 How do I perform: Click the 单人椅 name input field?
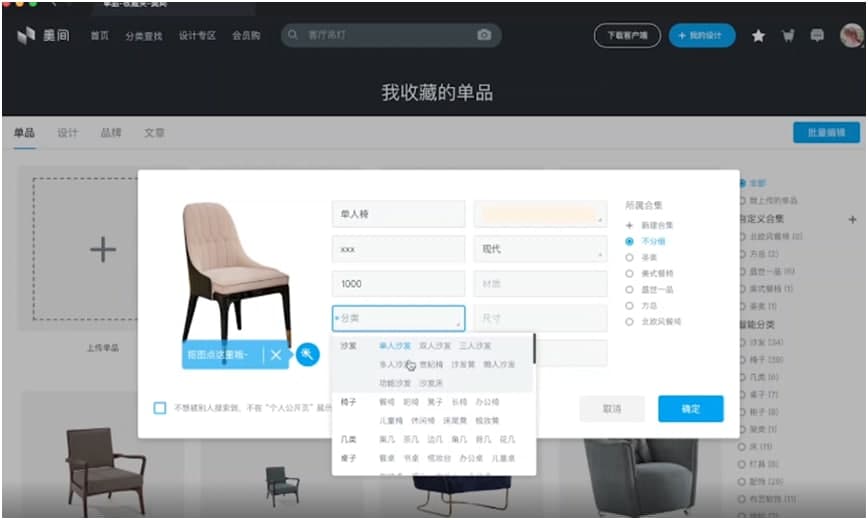pyautogui.click(x=398, y=214)
